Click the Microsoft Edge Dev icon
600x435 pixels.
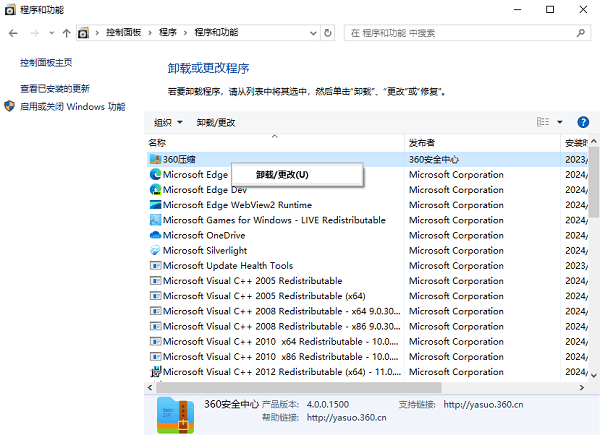pos(155,189)
